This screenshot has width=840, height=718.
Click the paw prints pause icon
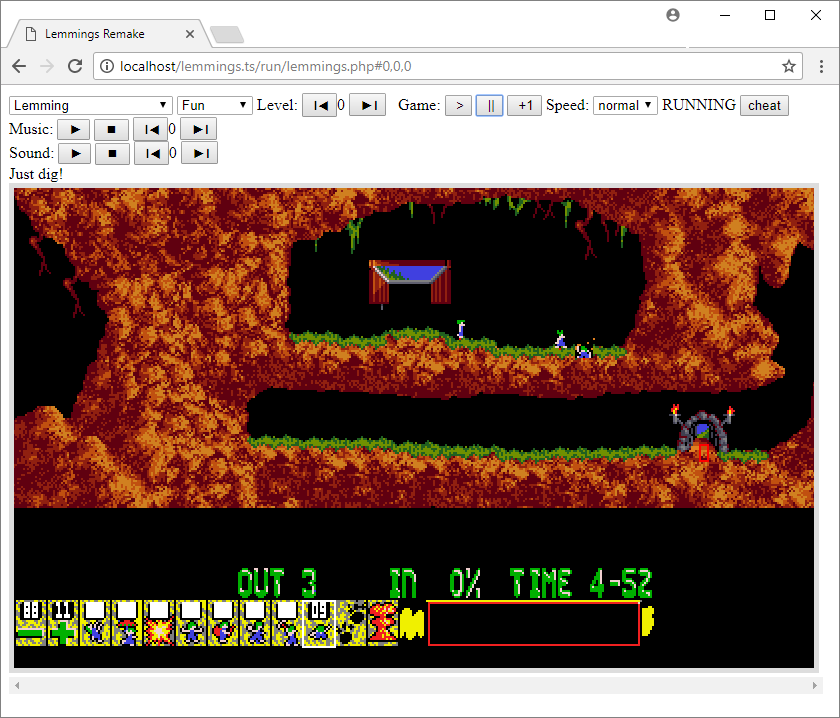[x=351, y=623]
